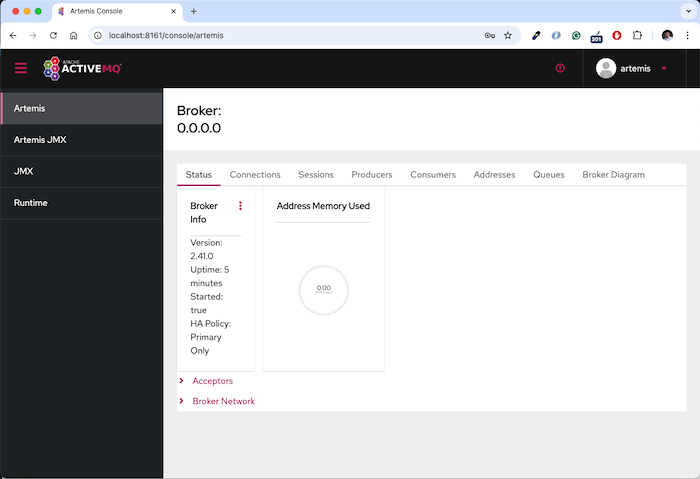Click the Version: 2.41.0 text
Image resolution: width=700 pixels, height=479 pixels.
coord(206,250)
